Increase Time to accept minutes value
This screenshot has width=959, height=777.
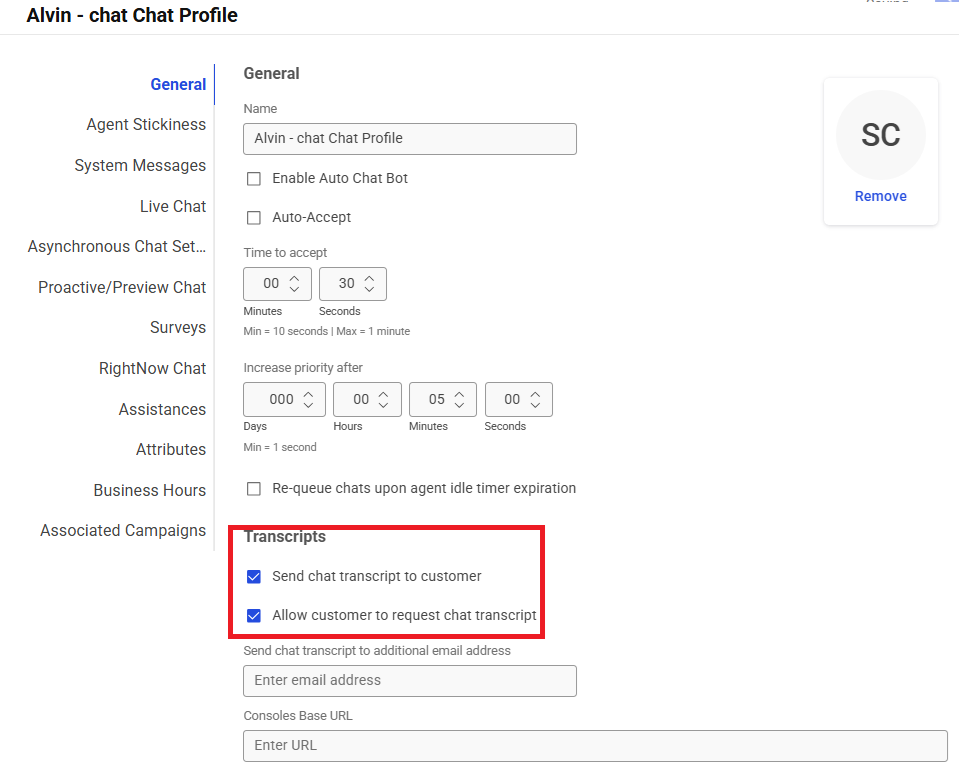[x=294, y=278]
